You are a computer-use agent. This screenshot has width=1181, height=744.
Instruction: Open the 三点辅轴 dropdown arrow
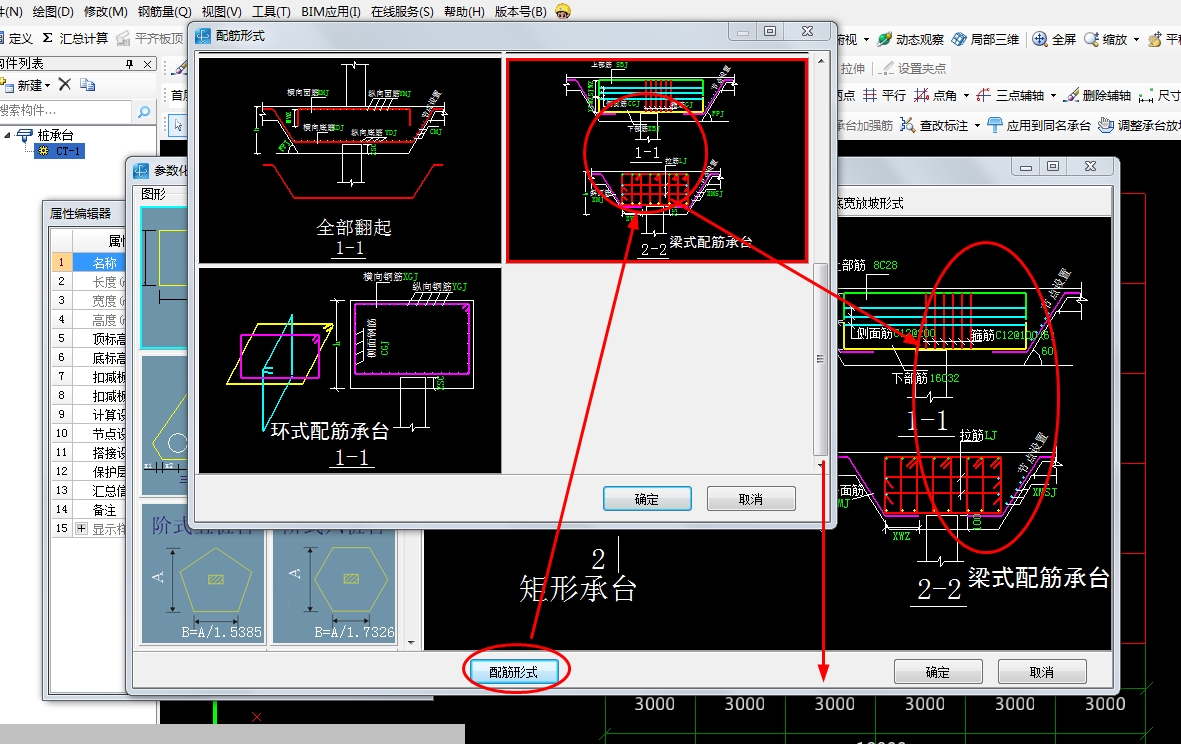[1053, 96]
